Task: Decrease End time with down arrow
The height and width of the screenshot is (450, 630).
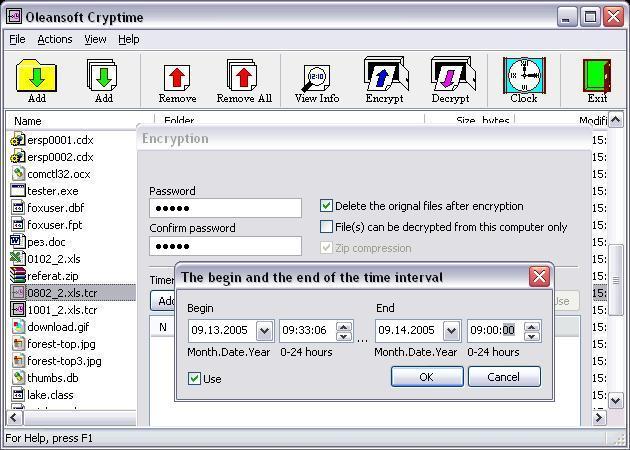Action: coord(532,336)
